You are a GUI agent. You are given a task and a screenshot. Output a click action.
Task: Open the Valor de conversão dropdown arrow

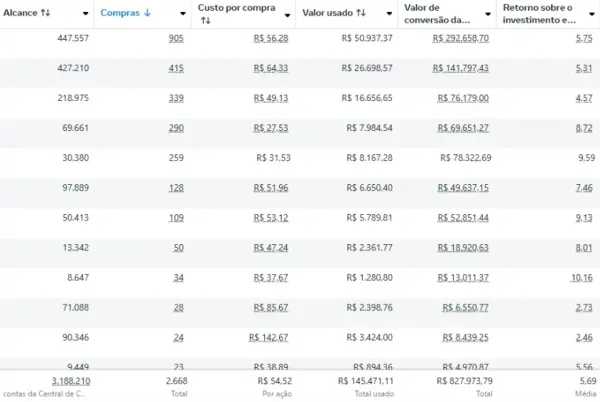point(488,14)
